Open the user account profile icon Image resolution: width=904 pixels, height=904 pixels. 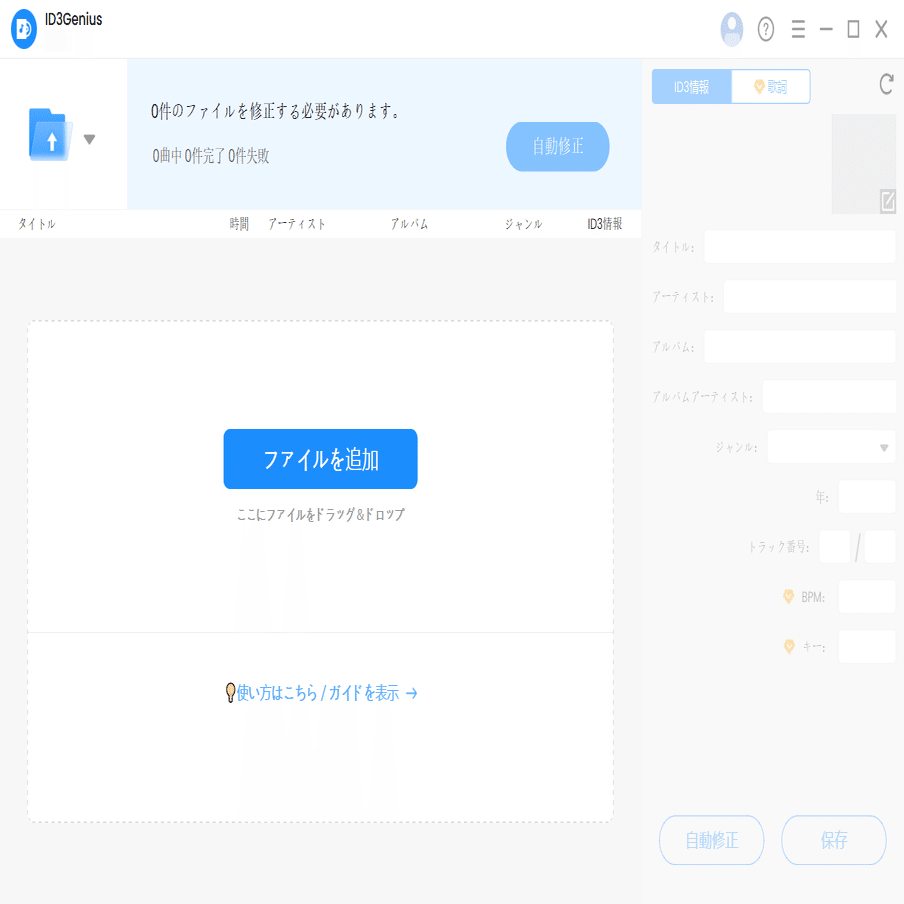click(731, 29)
